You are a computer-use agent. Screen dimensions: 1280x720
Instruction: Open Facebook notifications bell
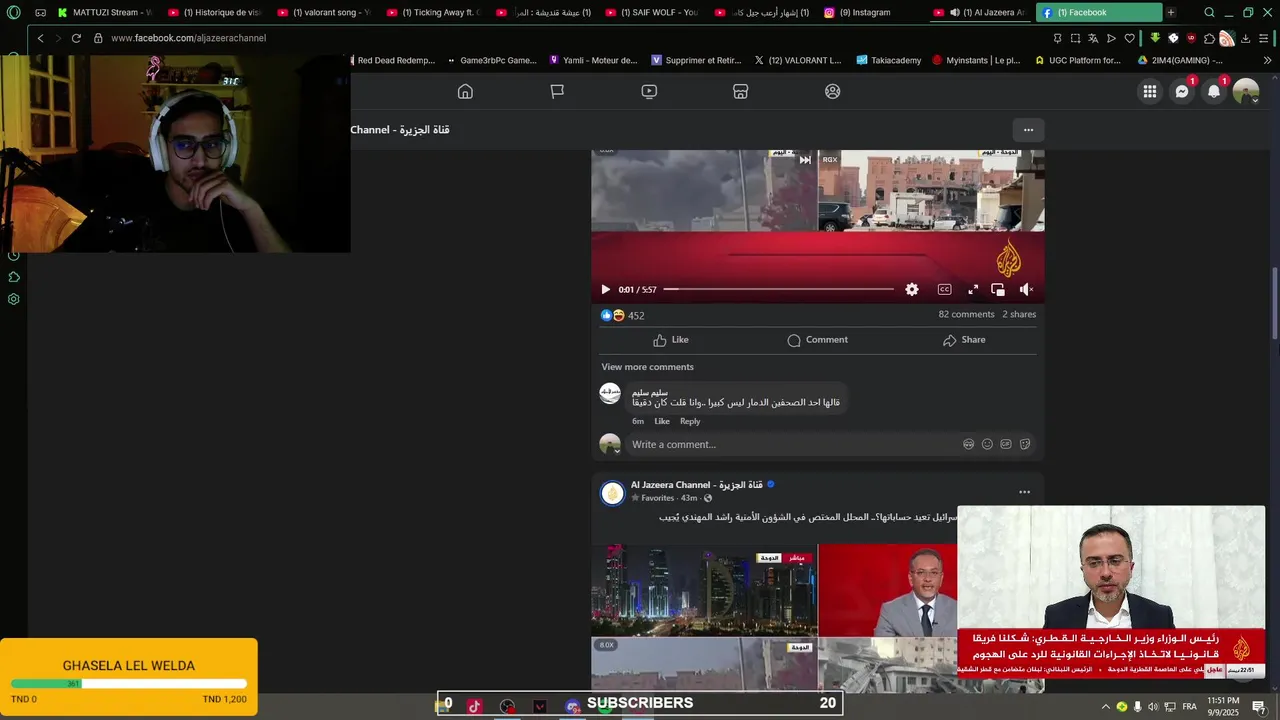click(x=1214, y=91)
